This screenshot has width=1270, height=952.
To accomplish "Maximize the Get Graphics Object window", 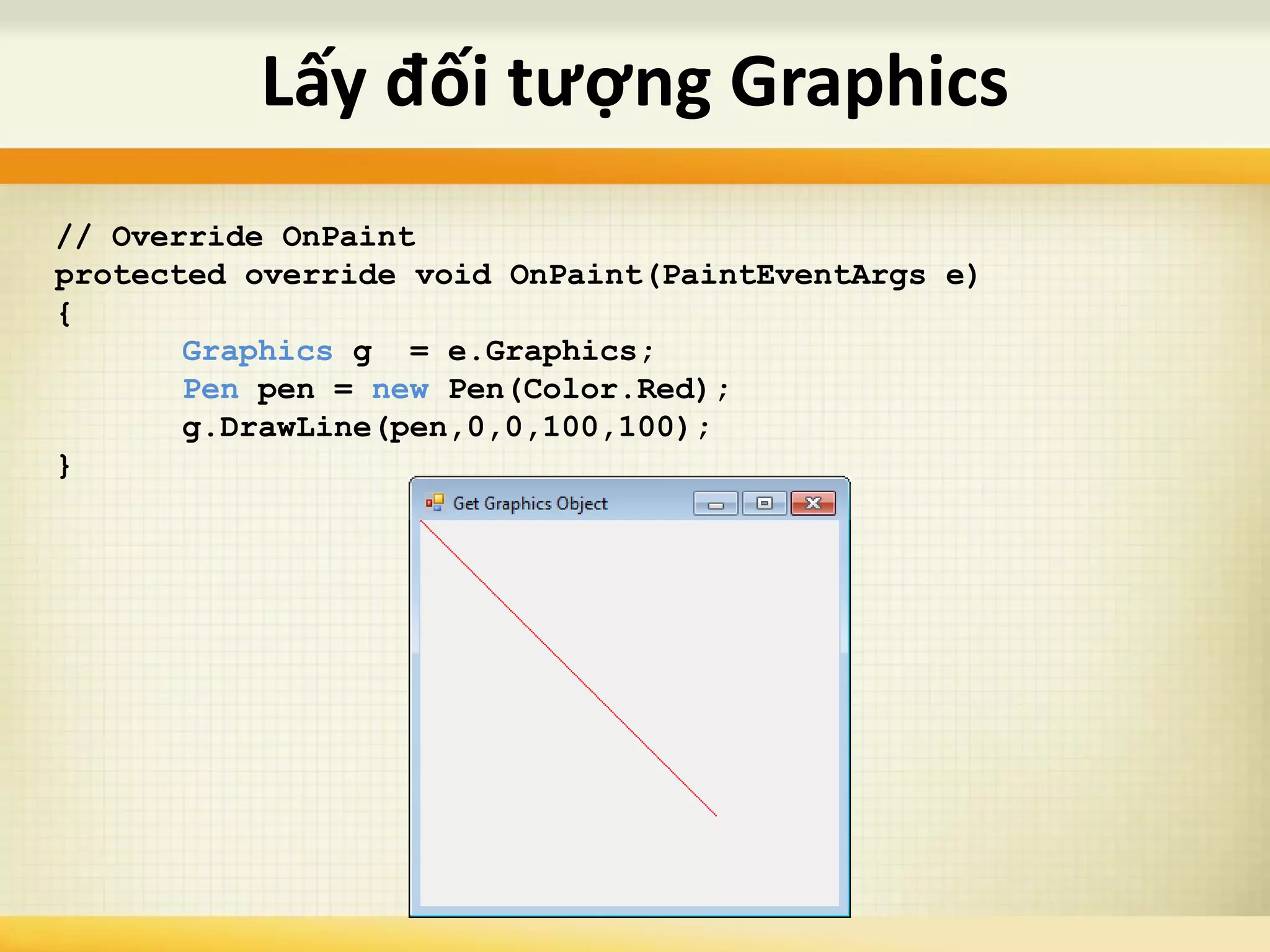I will coord(765,503).
